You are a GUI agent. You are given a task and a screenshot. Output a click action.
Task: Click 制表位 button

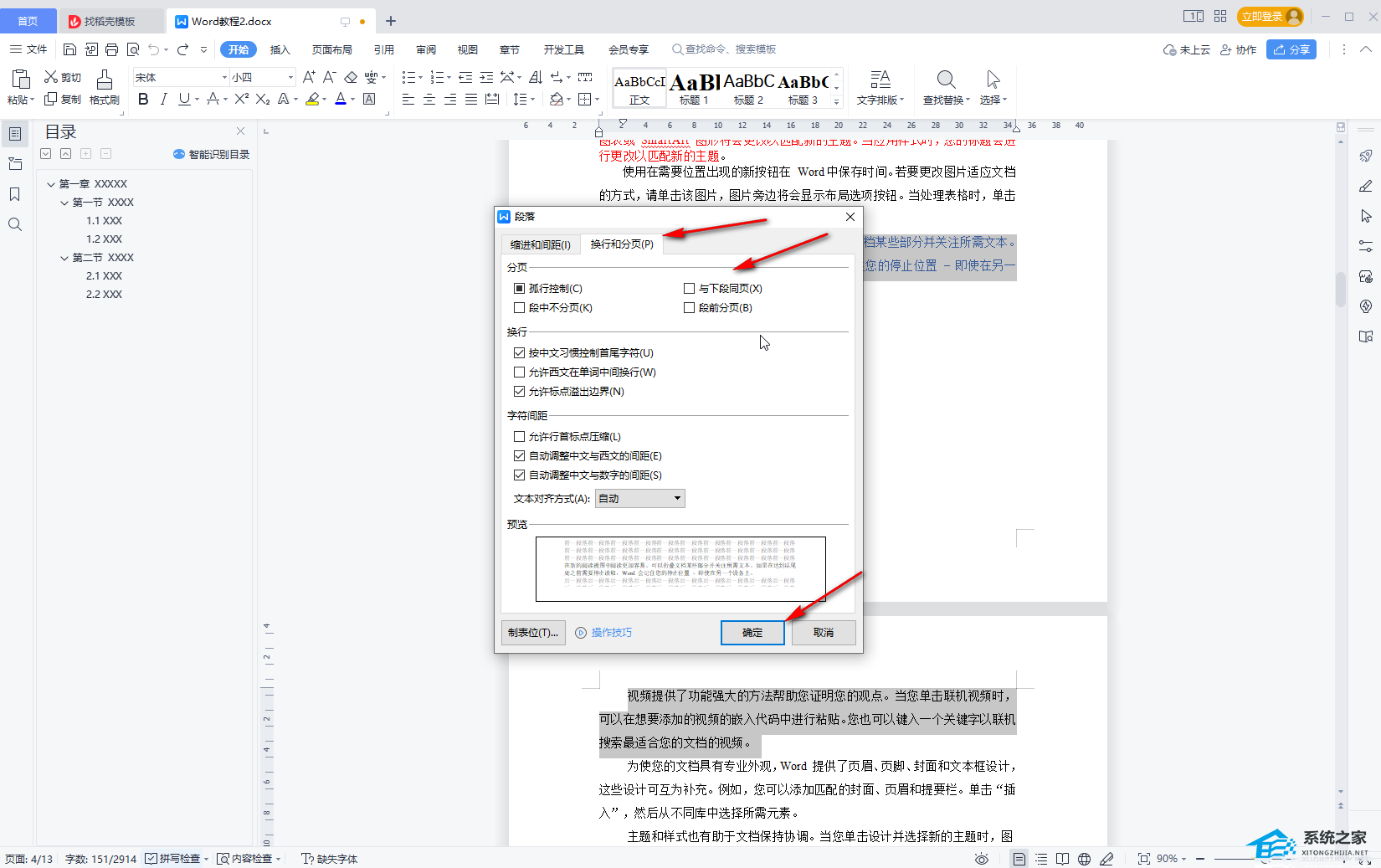(x=533, y=633)
